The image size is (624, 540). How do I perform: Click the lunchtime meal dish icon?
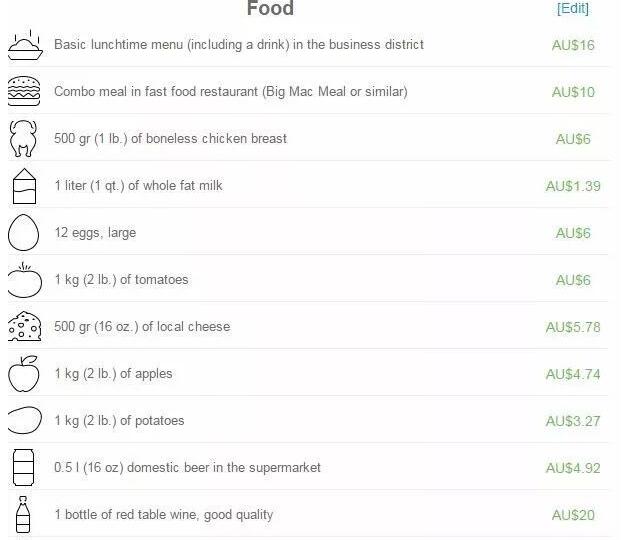tap(23, 45)
